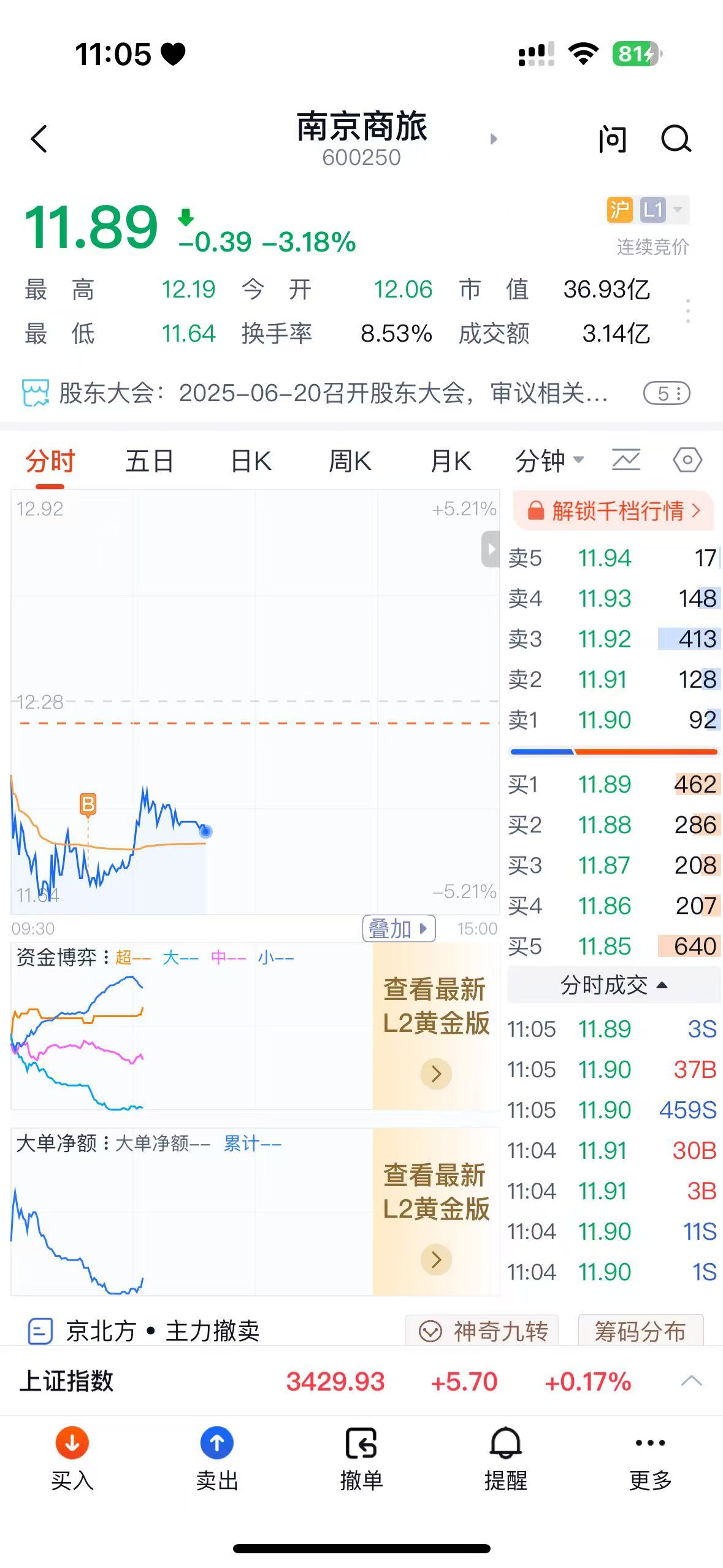Open the 更多 more options icon

[x=651, y=1443]
